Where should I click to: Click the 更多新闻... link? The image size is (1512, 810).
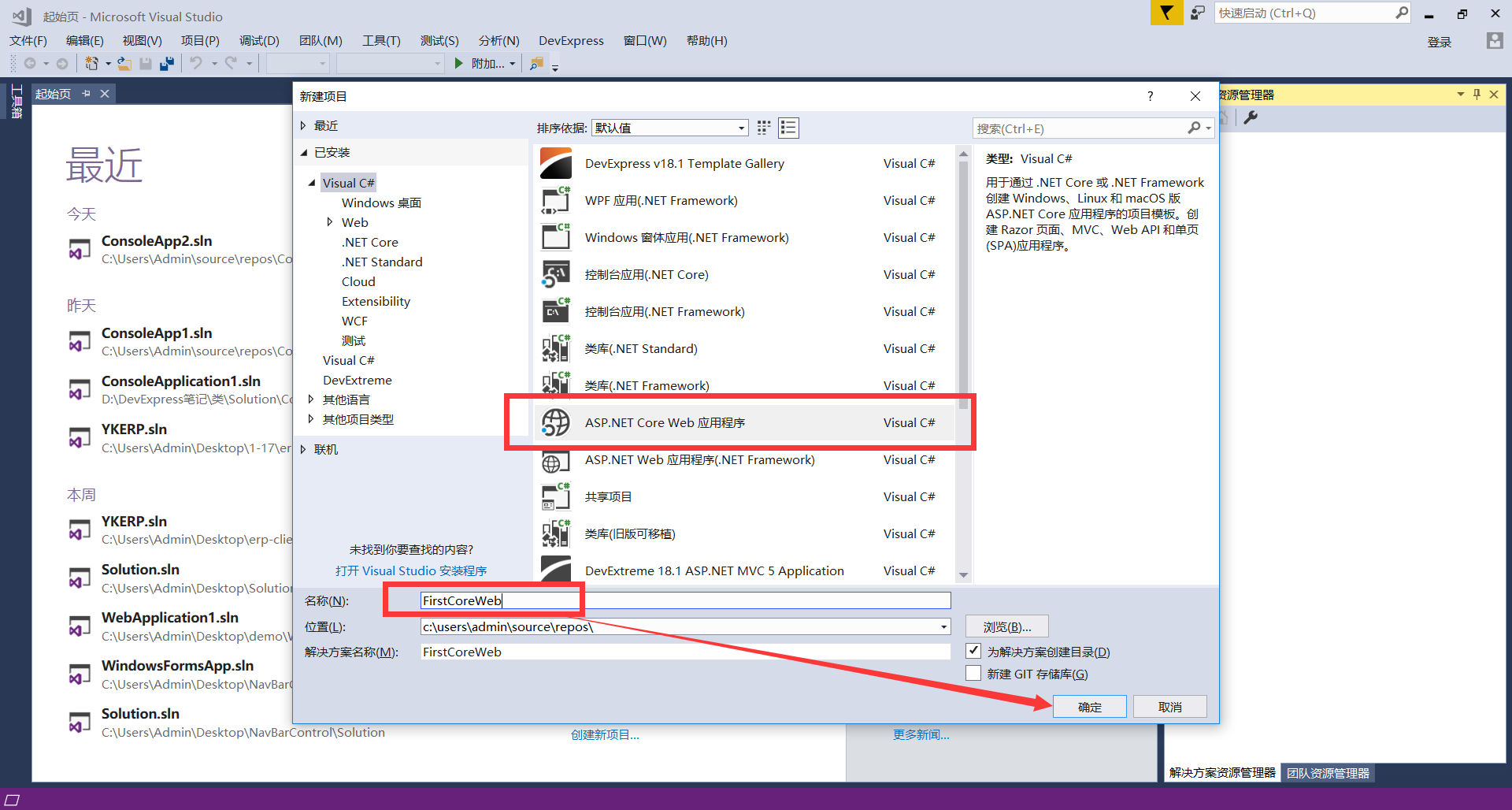point(921,734)
